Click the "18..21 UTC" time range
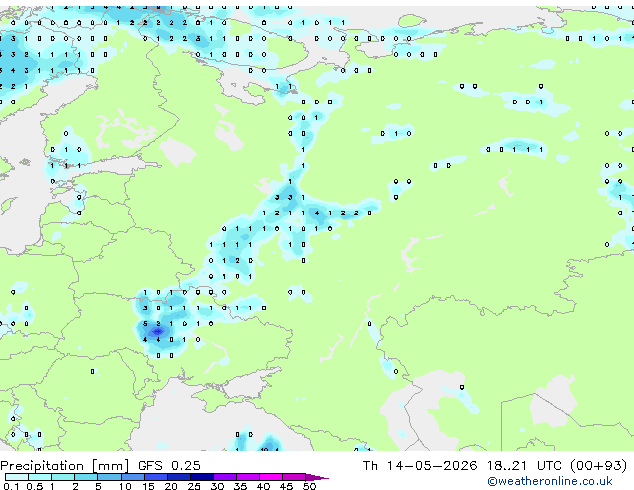 [x=523, y=466]
